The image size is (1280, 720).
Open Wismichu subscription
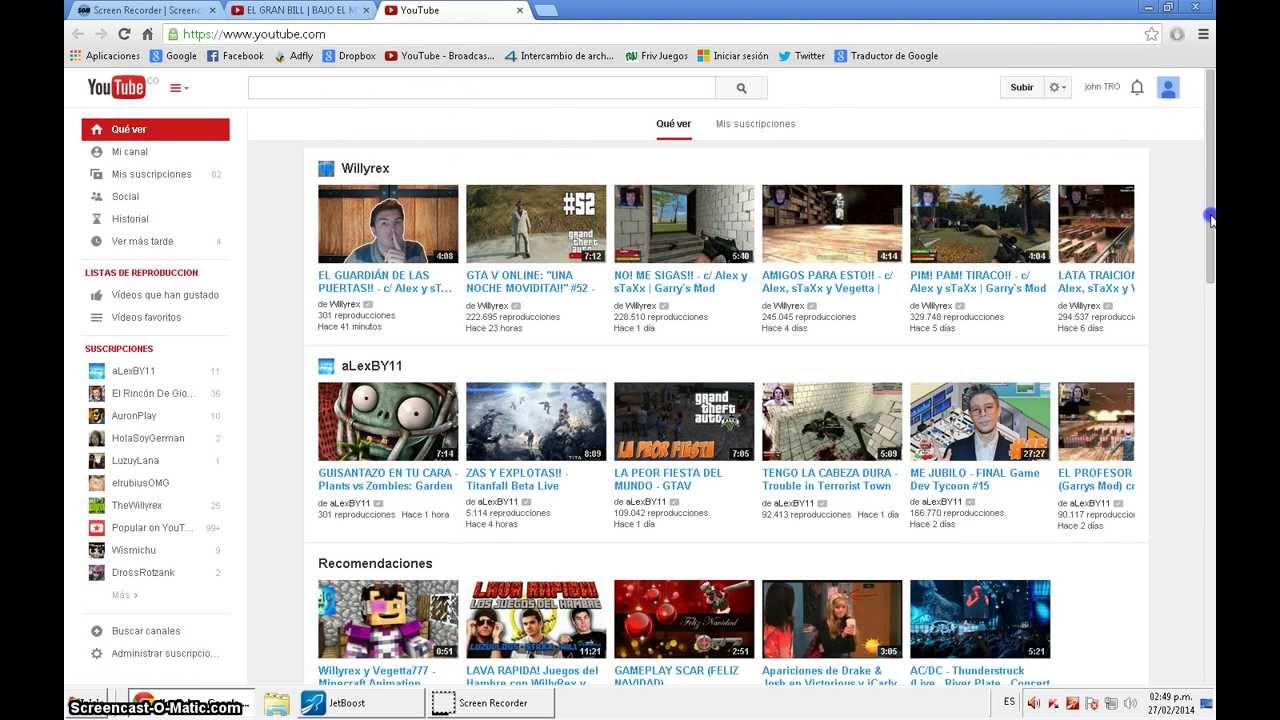click(156, 550)
